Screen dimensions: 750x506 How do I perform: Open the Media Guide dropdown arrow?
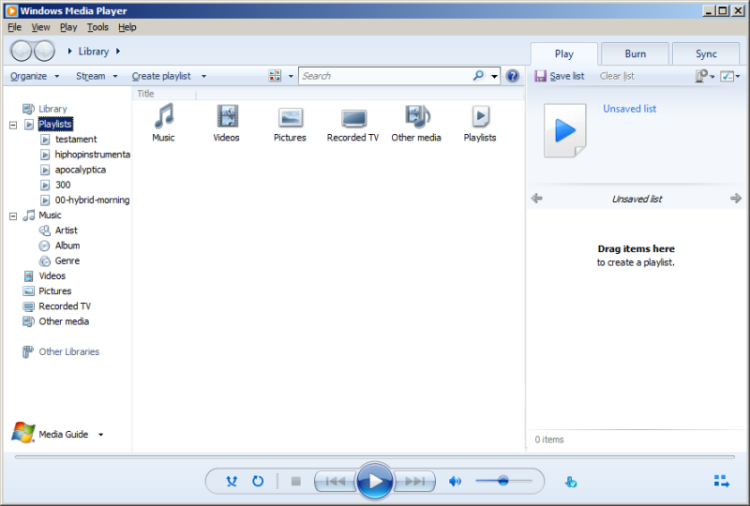click(101, 435)
